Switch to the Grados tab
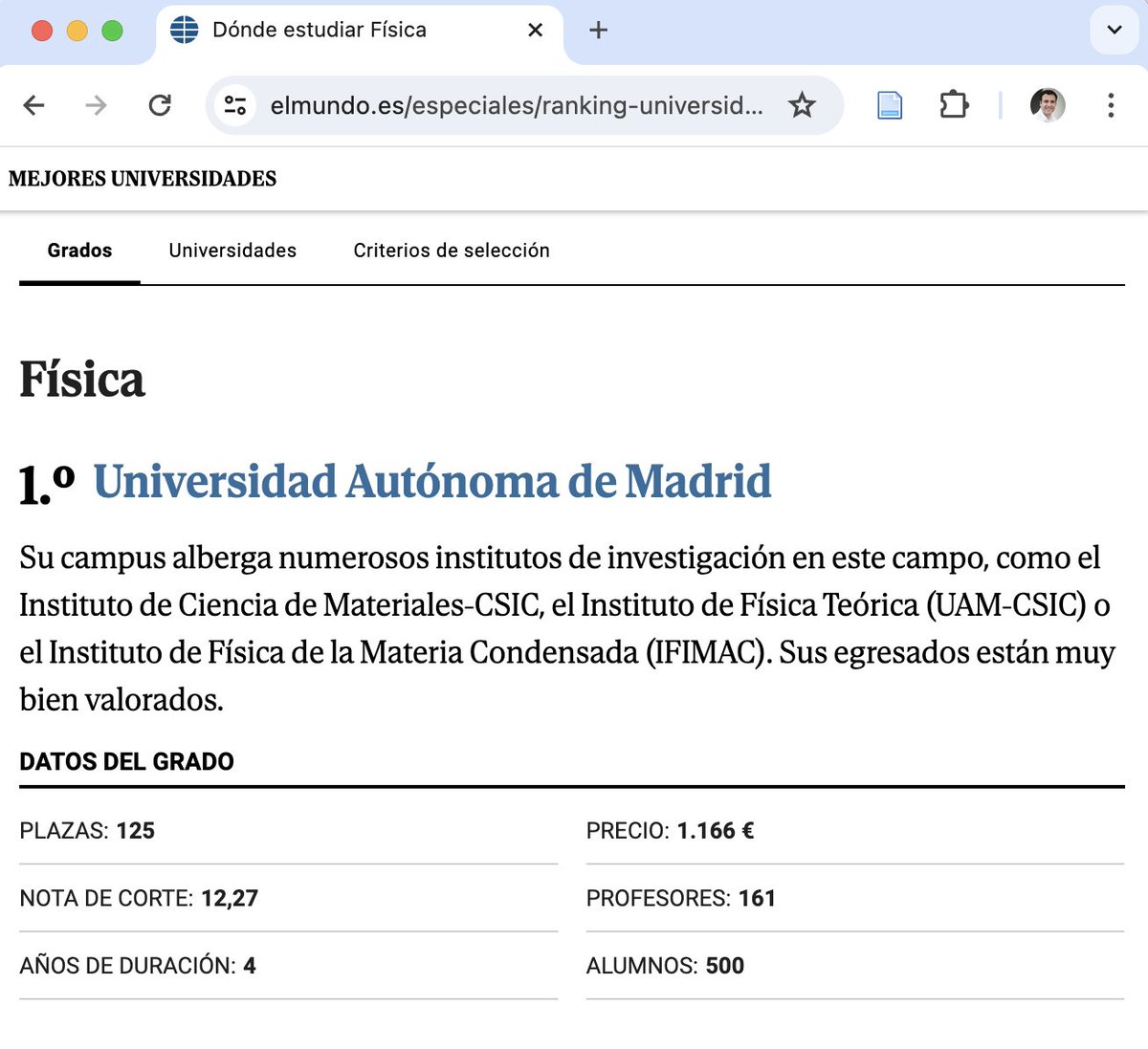This screenshot has width=1148, height=1049. tap(79, 251)
